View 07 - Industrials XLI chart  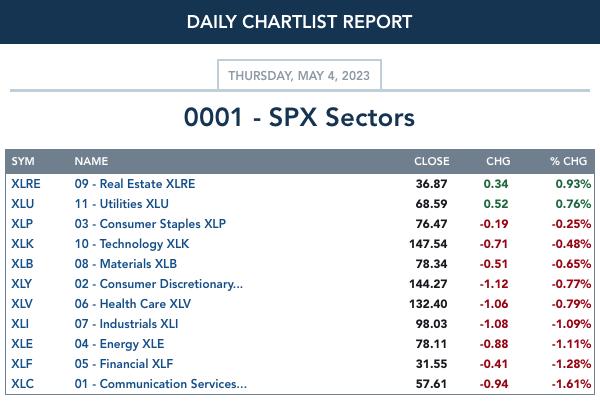(x=126, y=324)
